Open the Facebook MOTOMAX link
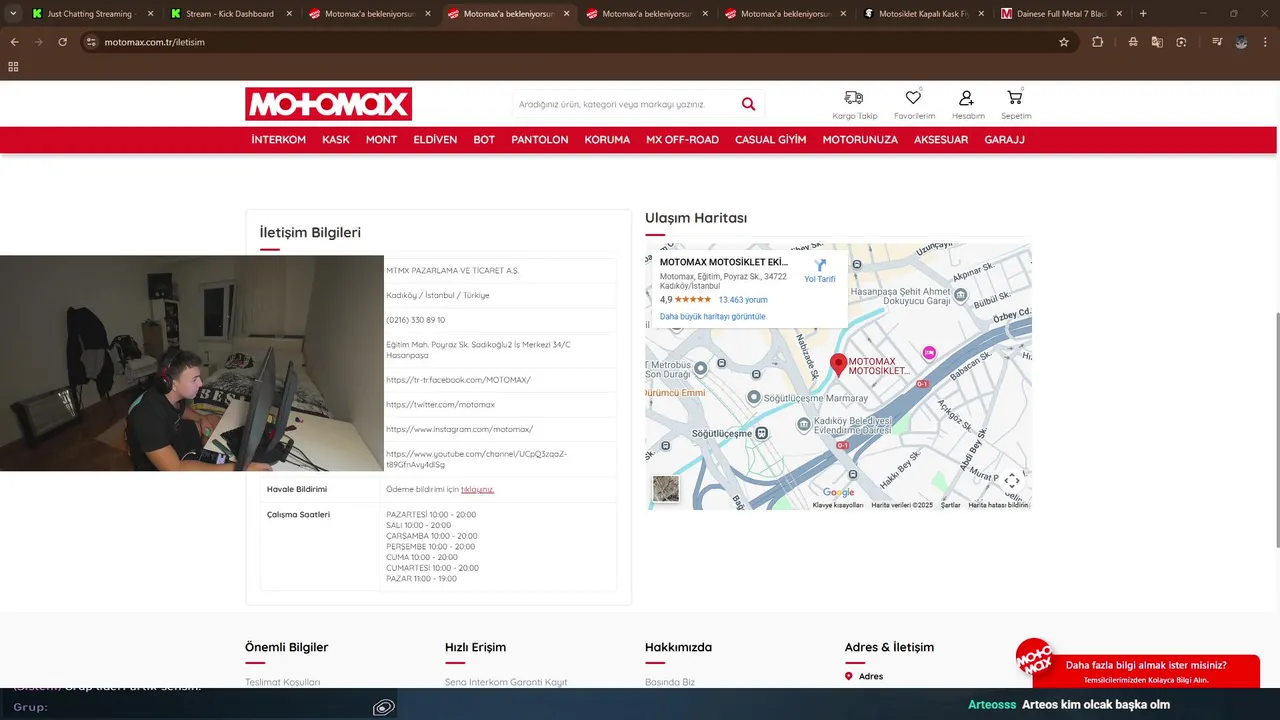The height and width of the screenshot is (720, 1280). coord(458,380)
